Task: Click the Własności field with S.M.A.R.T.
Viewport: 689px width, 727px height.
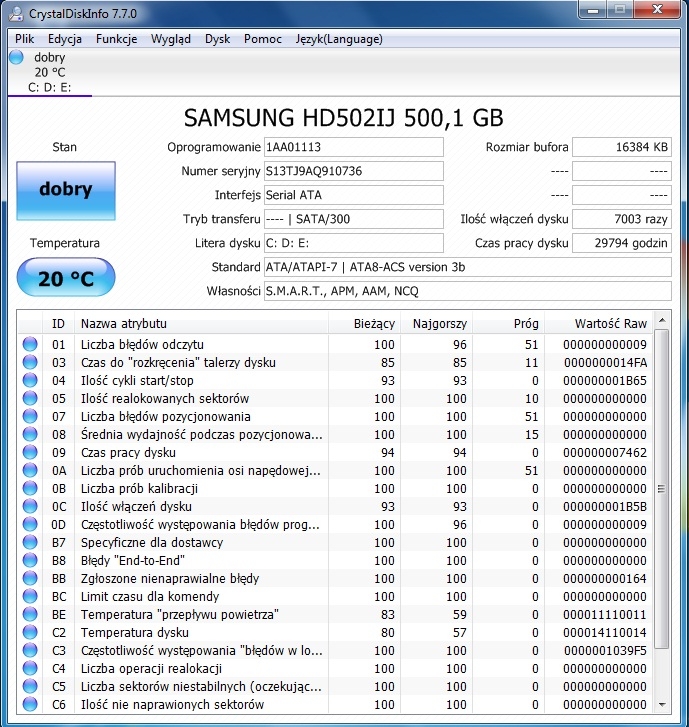Action: click(x=468, y=291)
